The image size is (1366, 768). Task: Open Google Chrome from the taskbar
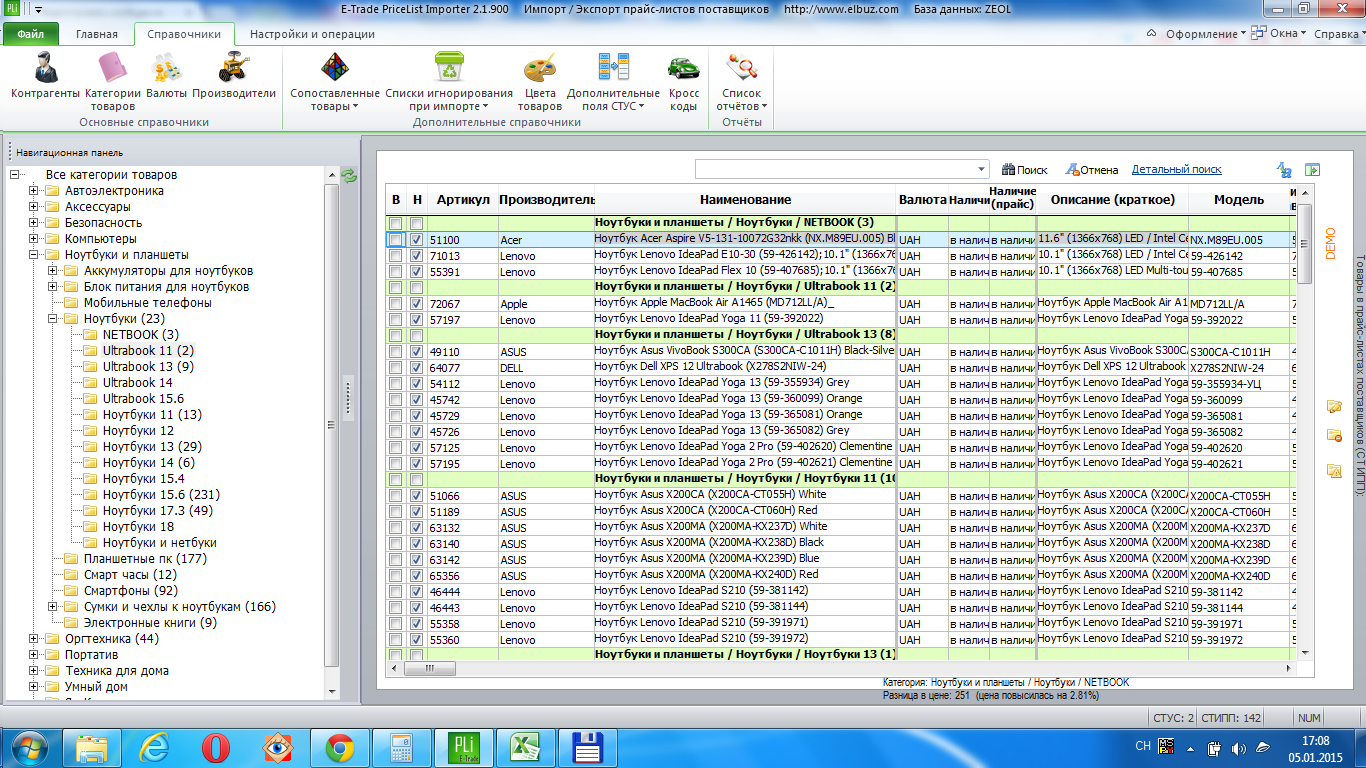point(340,747)
